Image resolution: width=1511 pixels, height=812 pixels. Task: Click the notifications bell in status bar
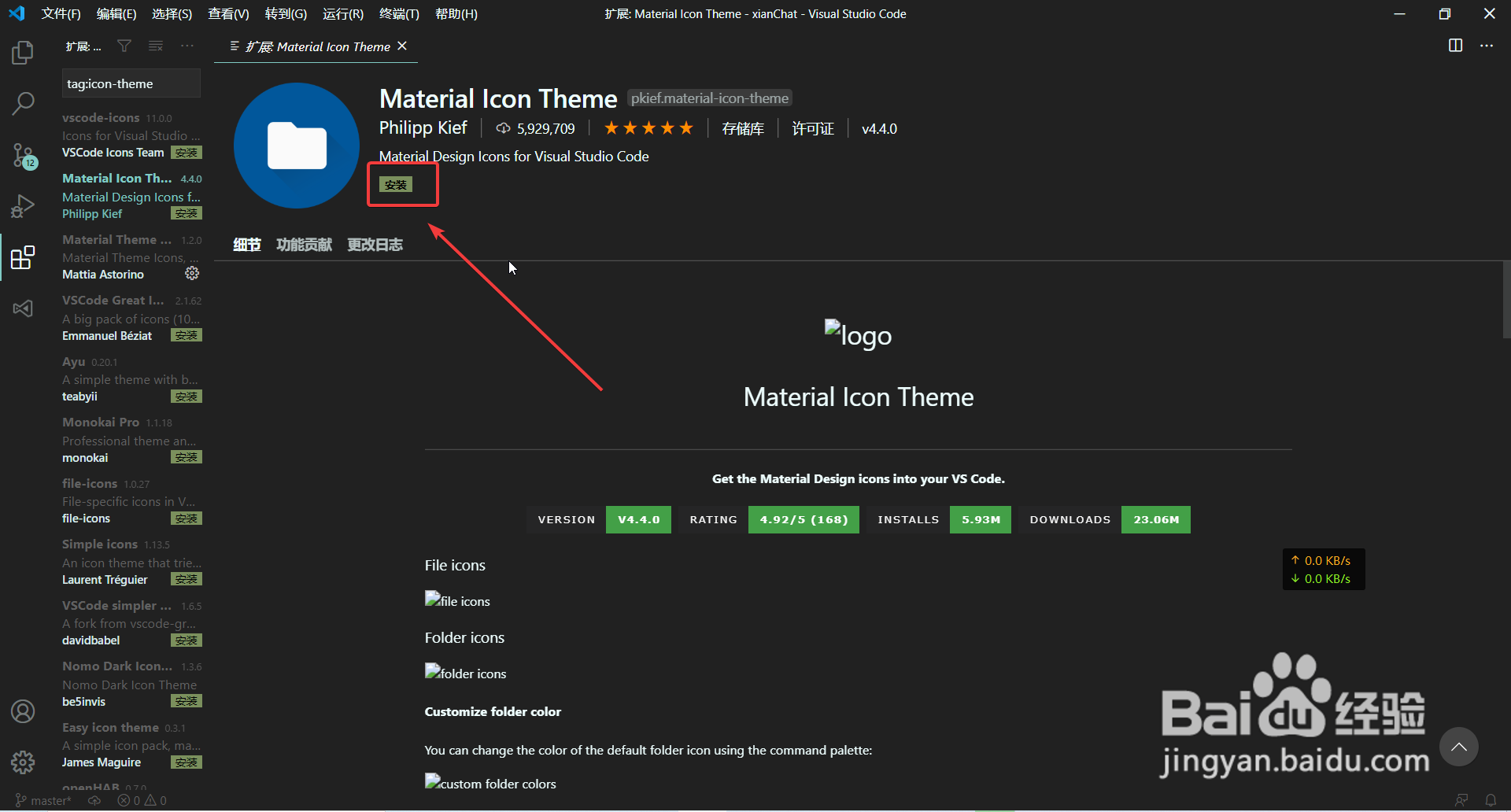(1491, 800)
